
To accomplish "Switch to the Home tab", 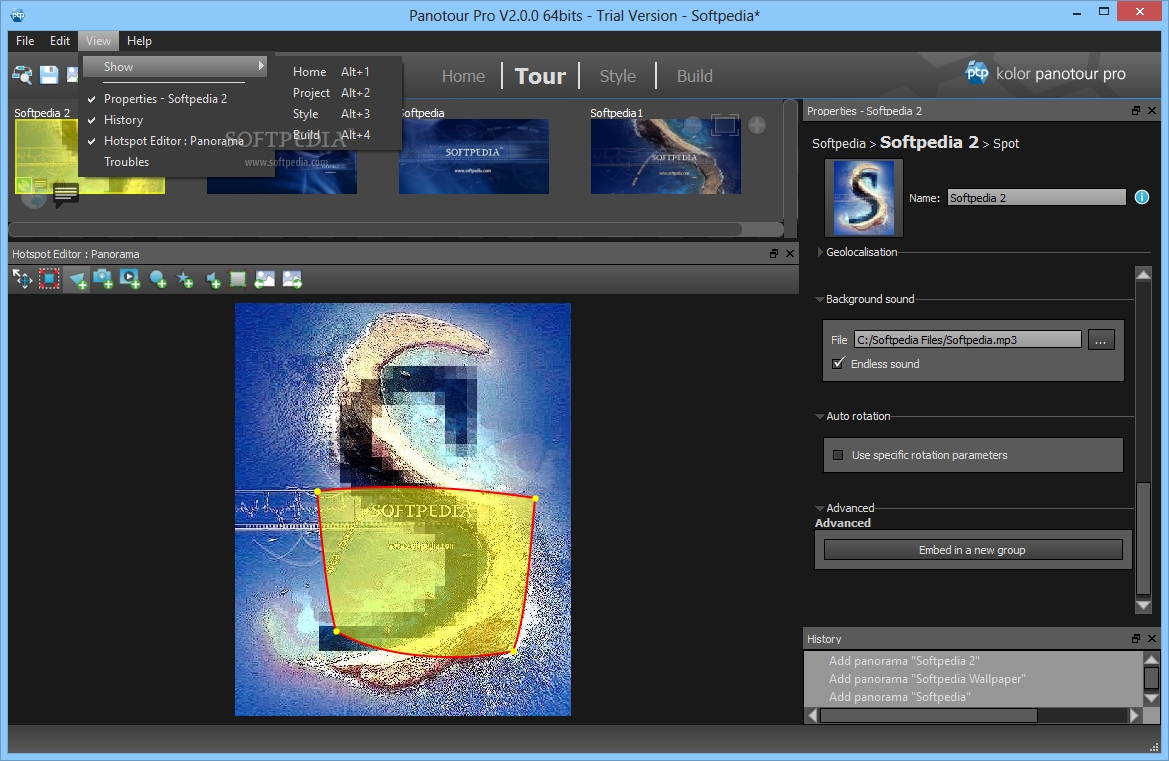I will click(463, 76).
